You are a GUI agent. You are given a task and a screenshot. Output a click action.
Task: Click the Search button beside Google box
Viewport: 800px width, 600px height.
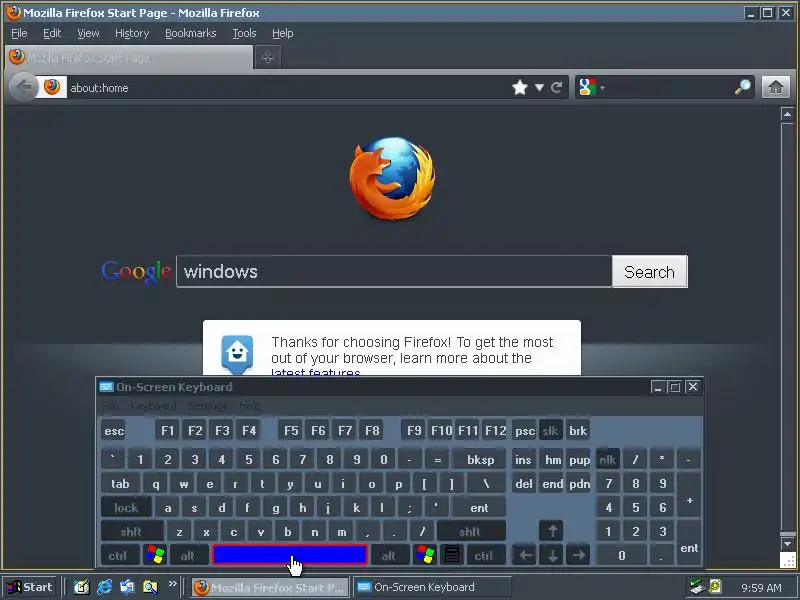click(649, 271)
